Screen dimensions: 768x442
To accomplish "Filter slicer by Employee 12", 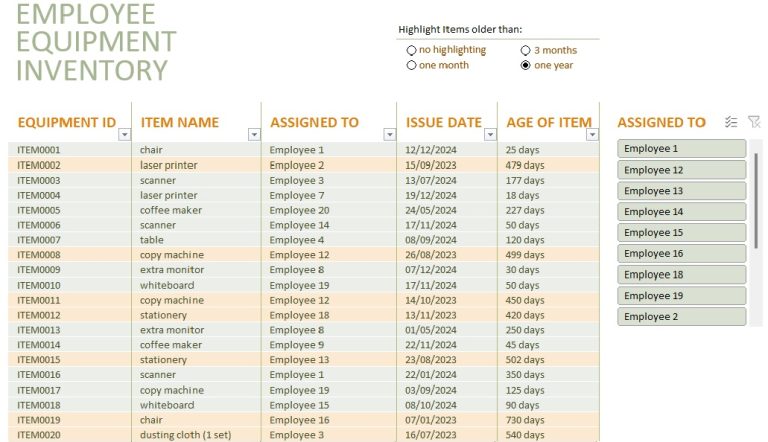I will (681, 170).
